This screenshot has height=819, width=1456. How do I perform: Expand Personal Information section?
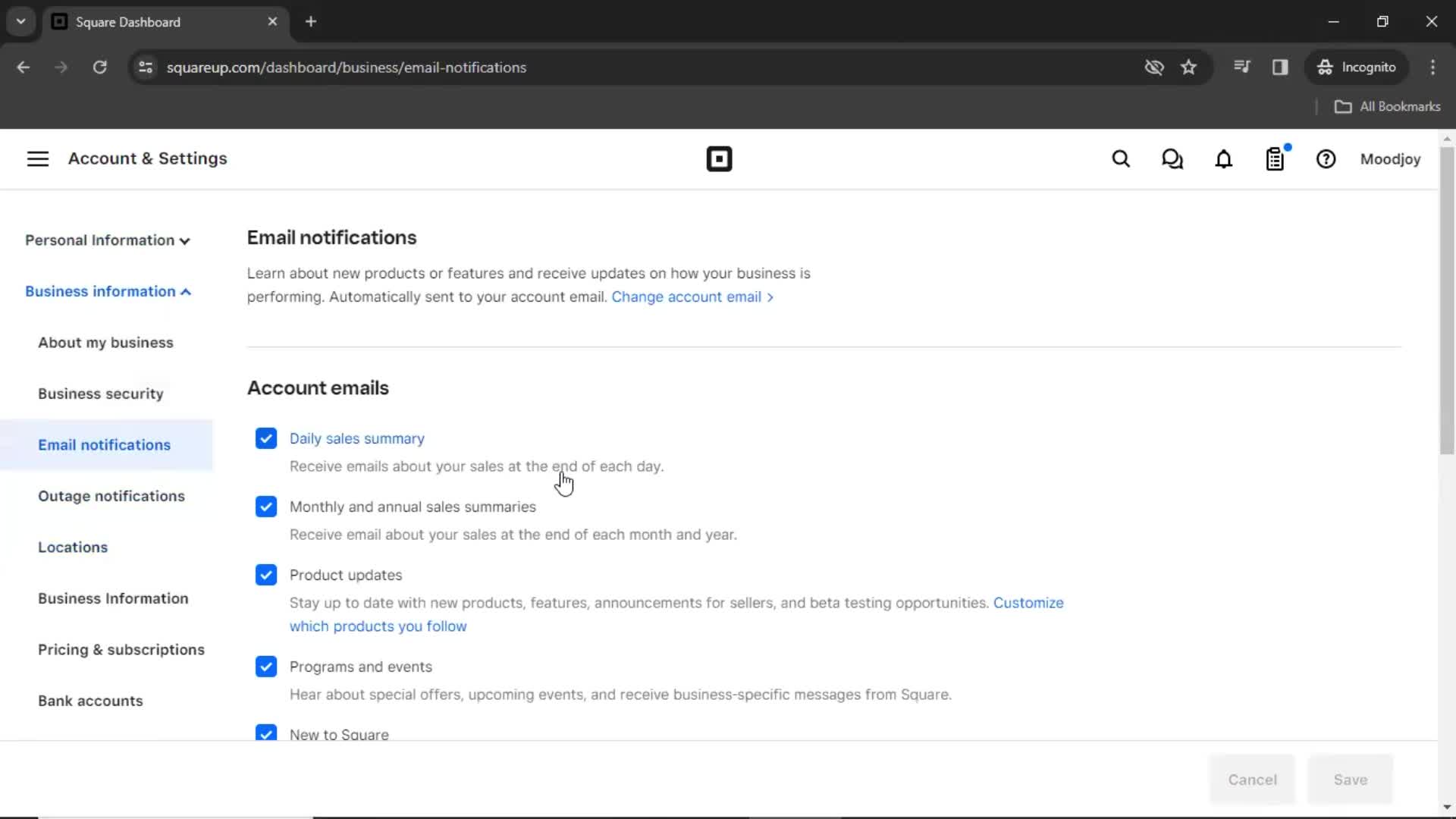click(108, 240)
